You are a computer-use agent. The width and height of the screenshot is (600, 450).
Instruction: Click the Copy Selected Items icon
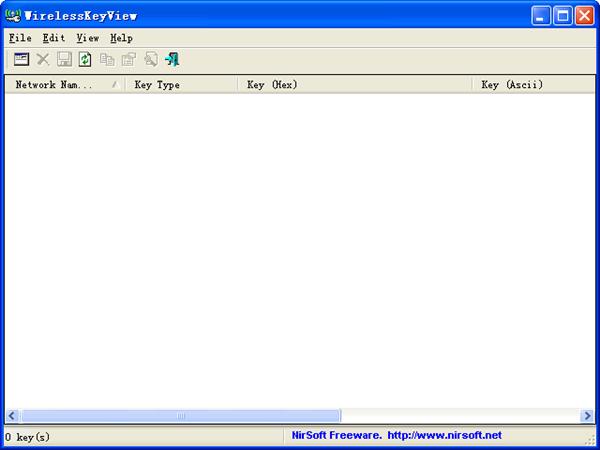[107, 59]
